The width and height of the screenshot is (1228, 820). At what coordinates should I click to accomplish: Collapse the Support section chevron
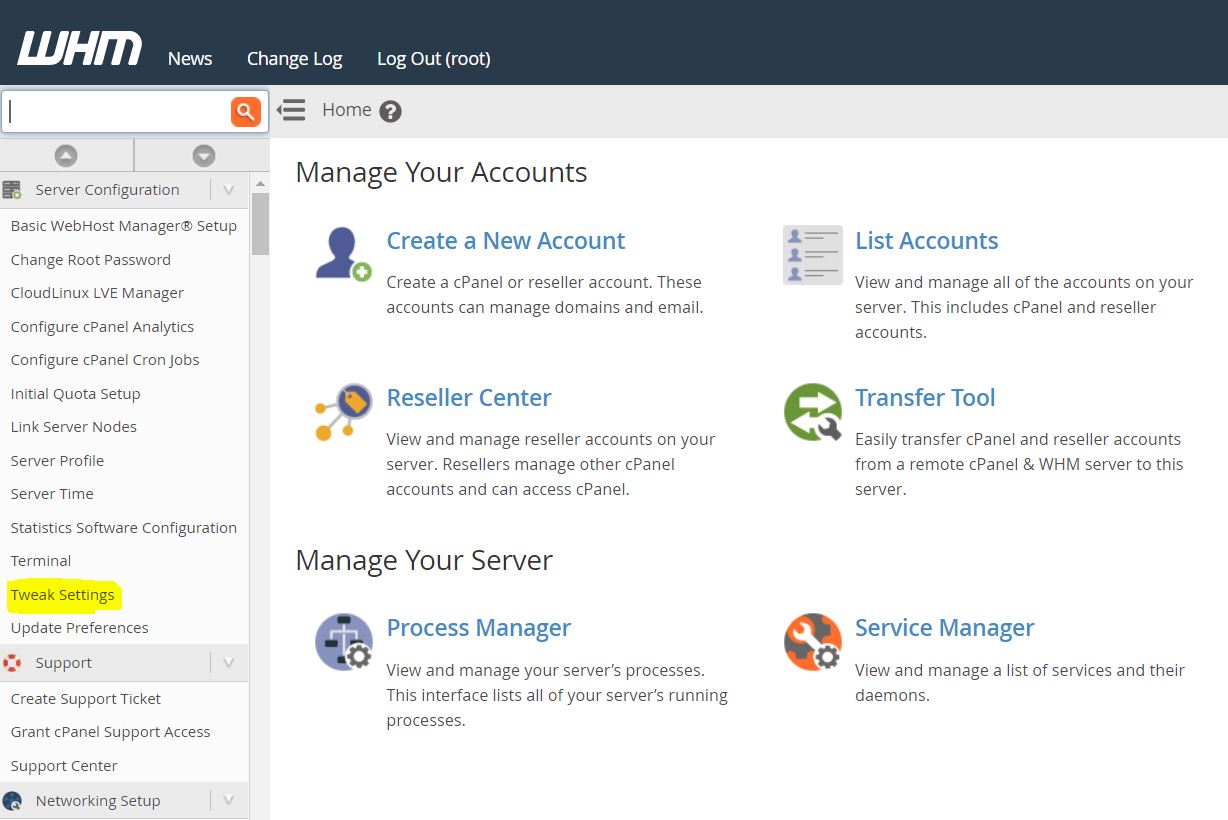click(228, 663)
